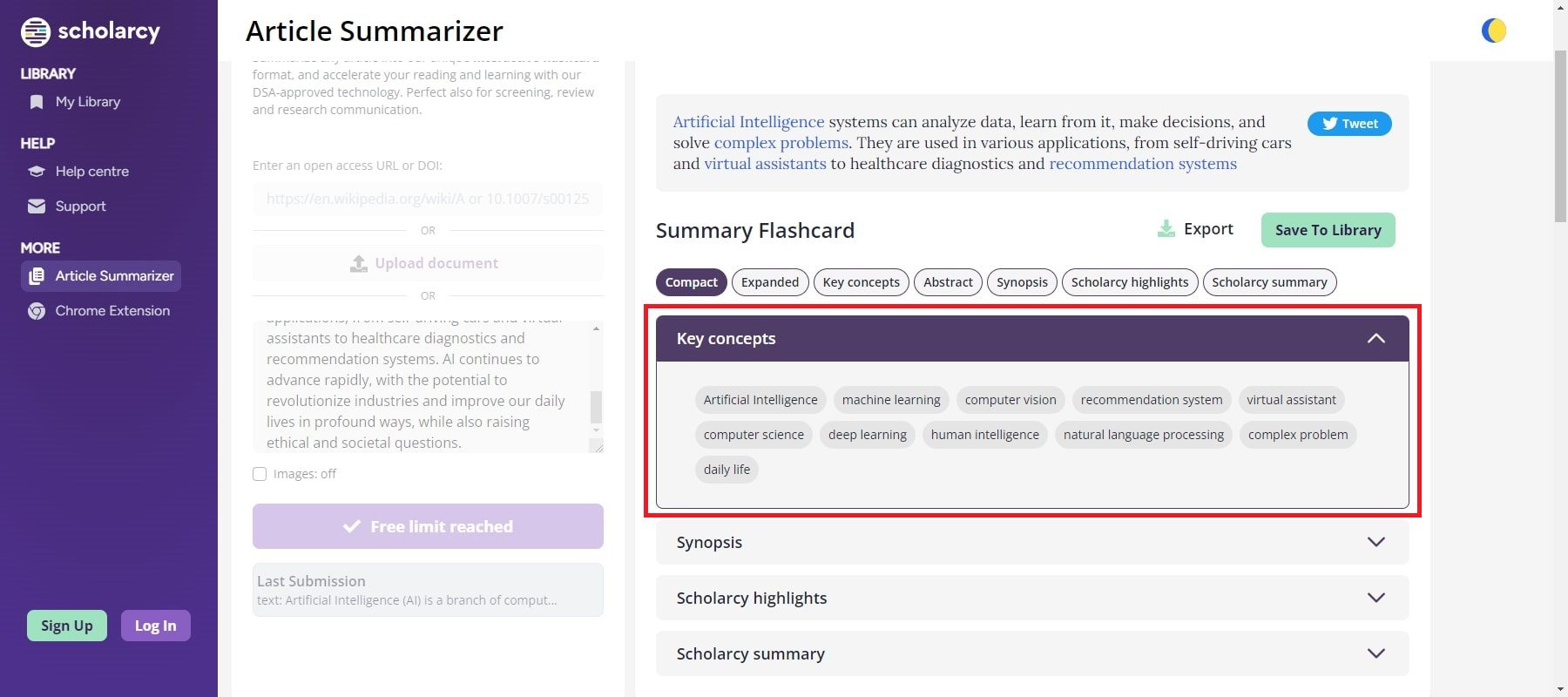This screenshot has width=1568, height=697.
Task: Expand the Scholarcy highlights section
Action: pos(1032,598)
